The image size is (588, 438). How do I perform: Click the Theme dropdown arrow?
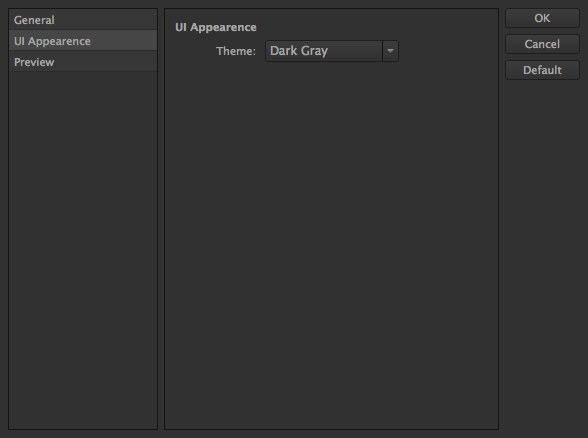[390, 51]
